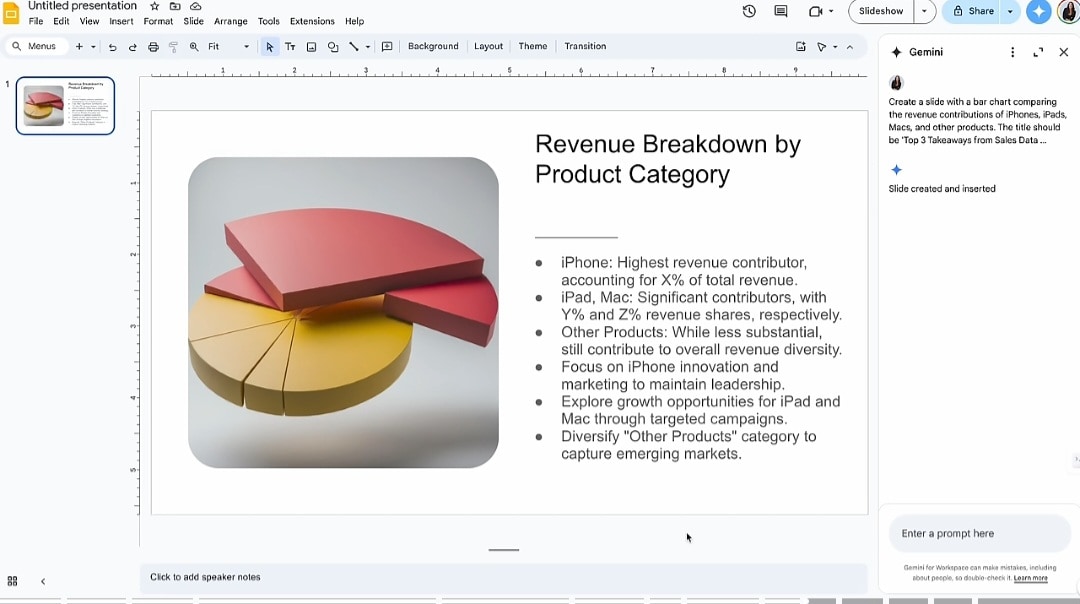1080x604 pixels.
Task: Insert an image with the image icon
Action: coord(311,47)
